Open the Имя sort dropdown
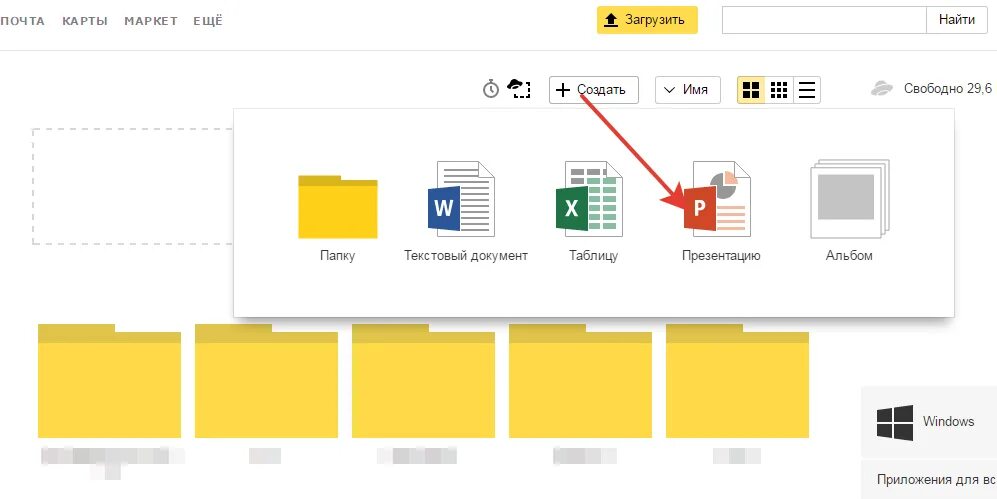Image resolution: width=997 pixels, height=499 pixels. (687, 90)
